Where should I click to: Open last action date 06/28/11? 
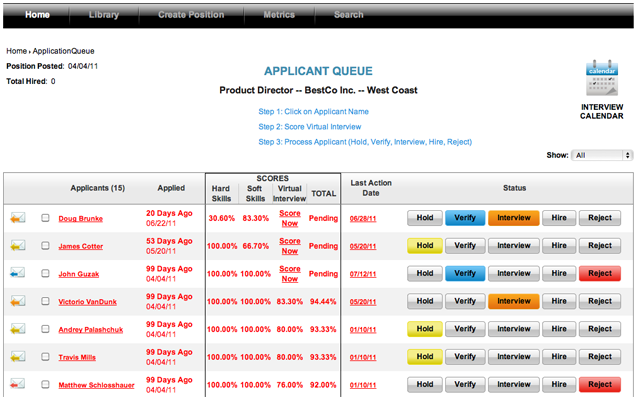(x=363, y=219)
